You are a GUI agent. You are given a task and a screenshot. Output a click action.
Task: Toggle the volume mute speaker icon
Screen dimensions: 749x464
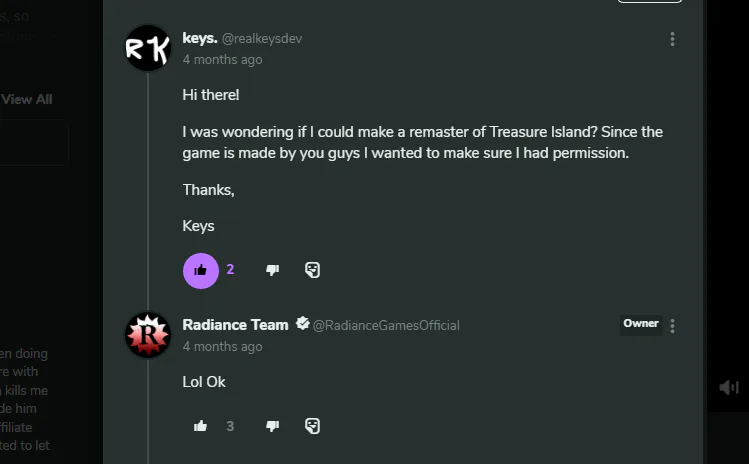729,387
